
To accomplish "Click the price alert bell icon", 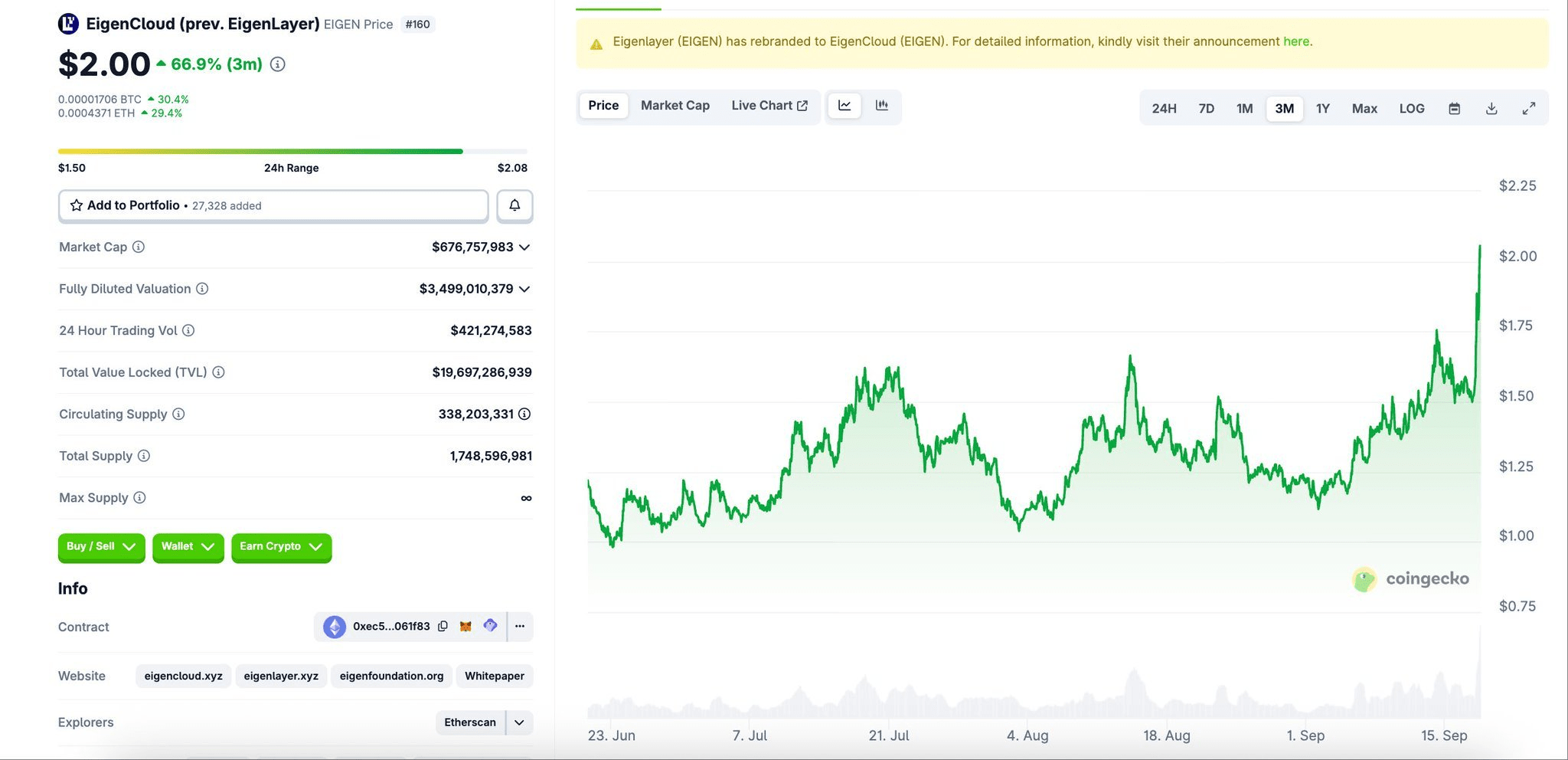I will pyautogui.click(x=514, y=205).
